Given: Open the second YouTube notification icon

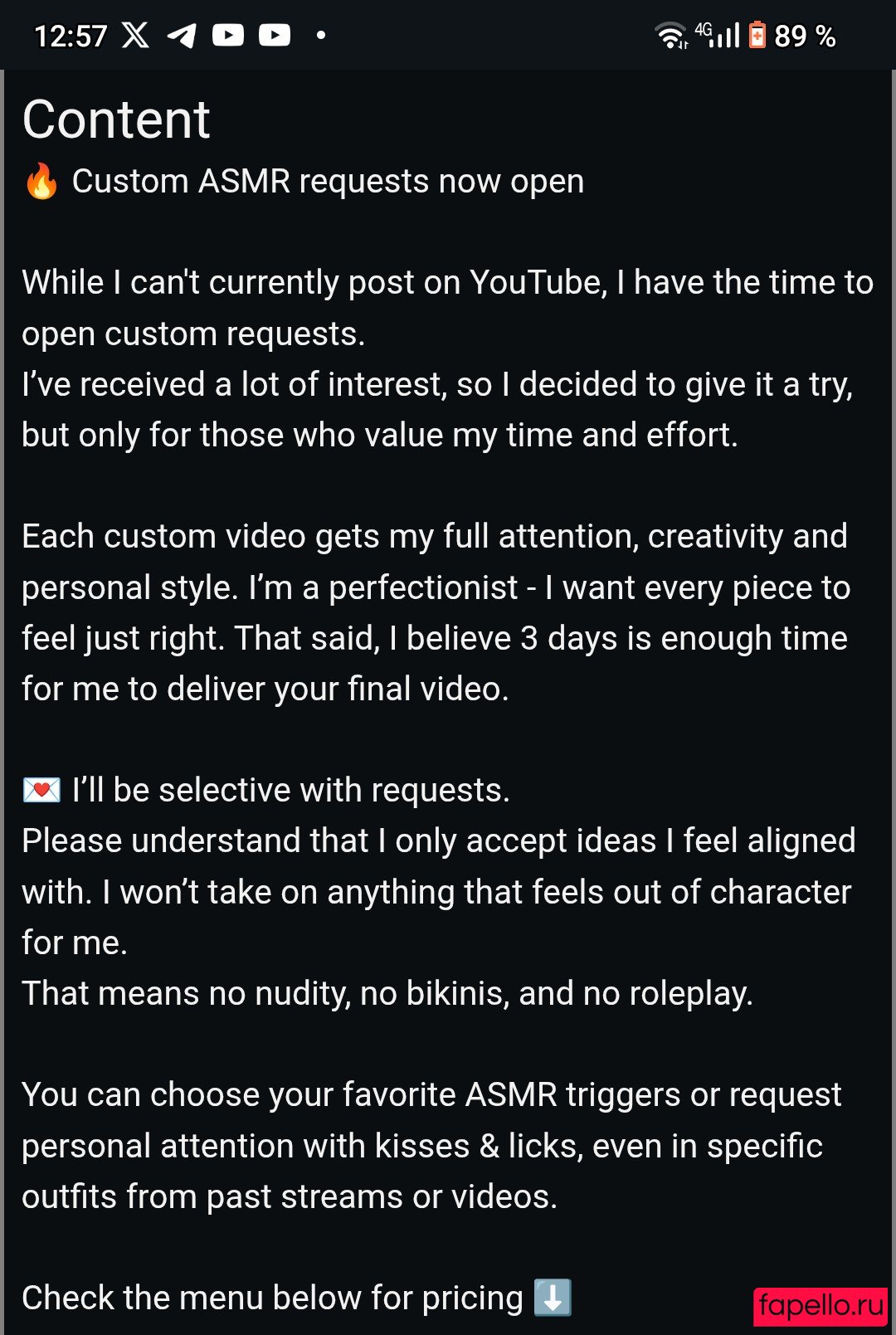Looking at the screenshot, I should point(275,35).
